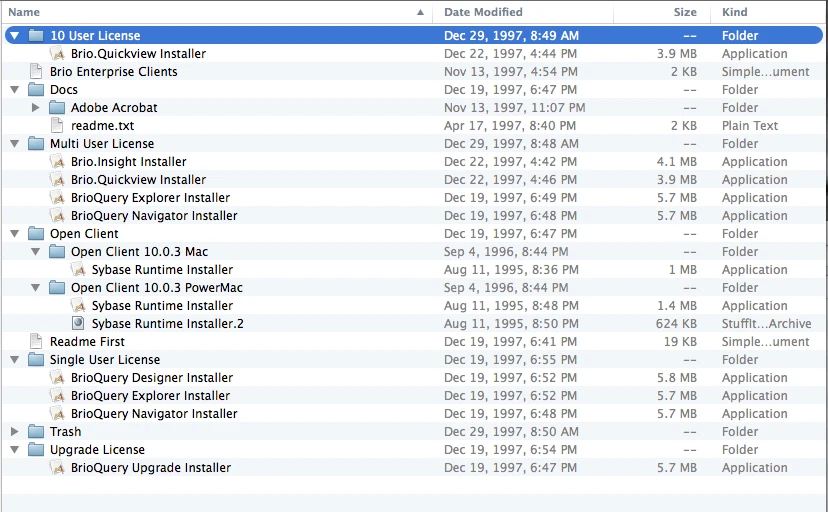Click the Sybase Runtime Installer icon under Open Client 10.0.3 Mac
Viewport: 828px width, 512px height.
[78, 269]
